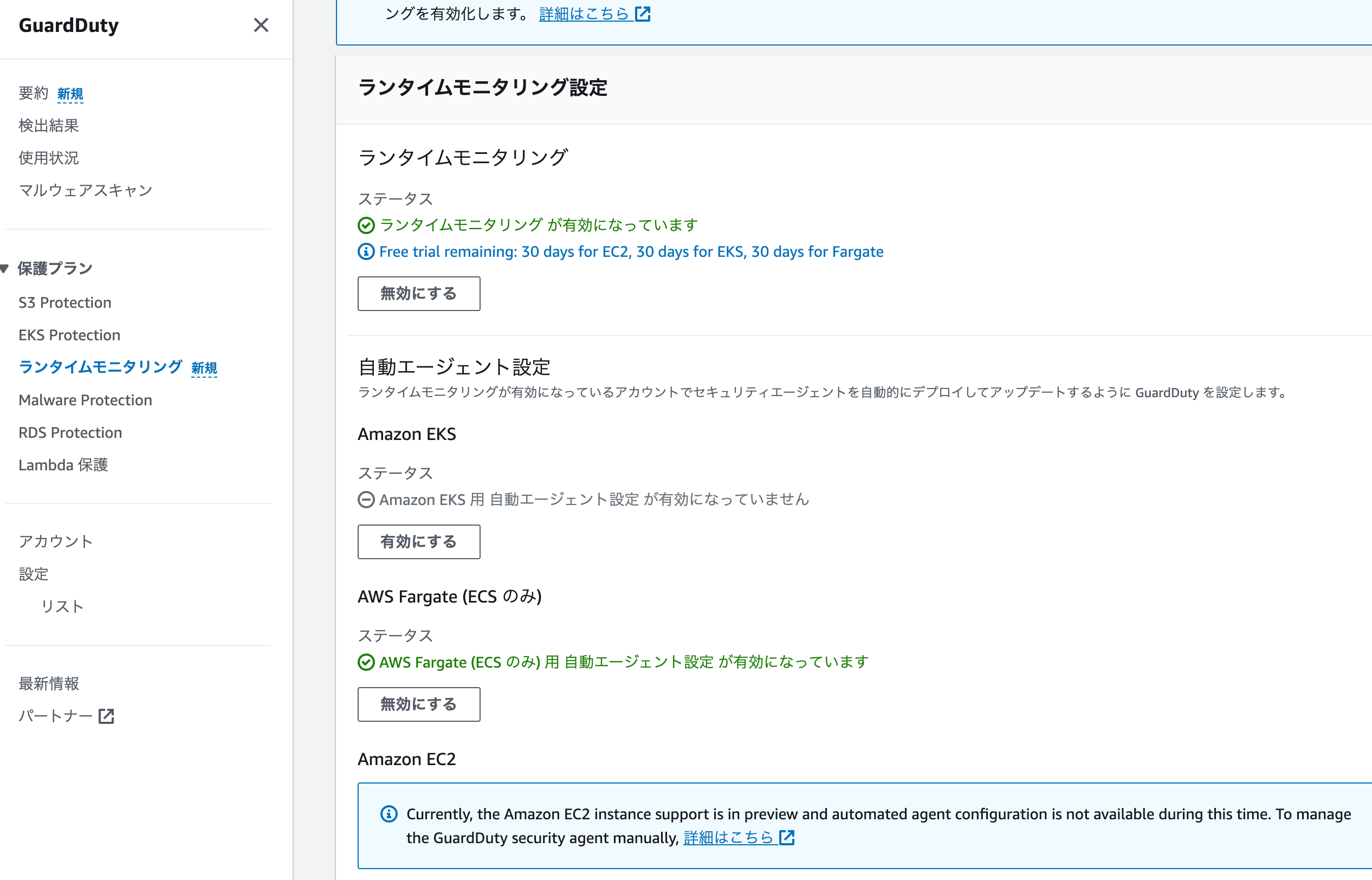
Task: Click info icon next to Free trial remaining
Action: [366, 251]
